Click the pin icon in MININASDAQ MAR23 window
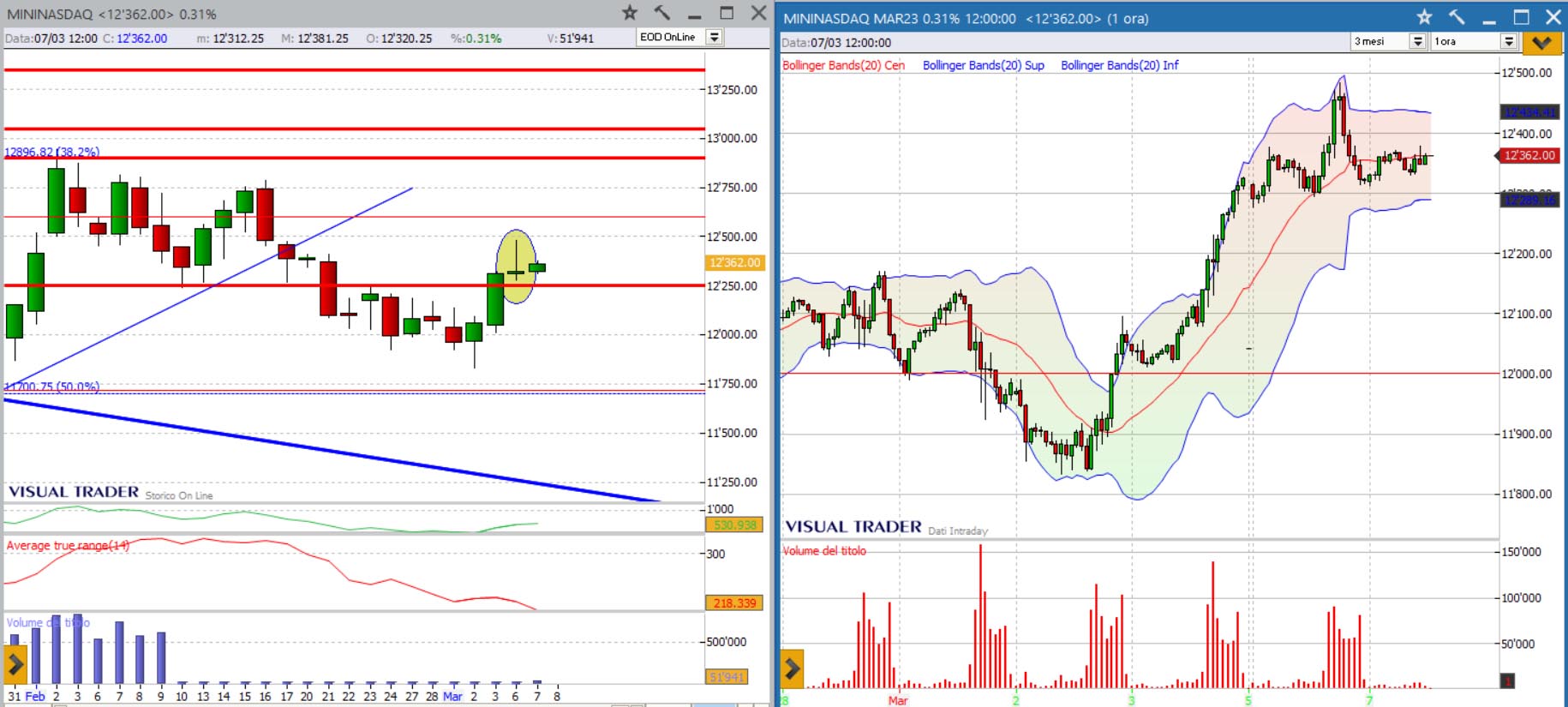 tap(1457, 16)
